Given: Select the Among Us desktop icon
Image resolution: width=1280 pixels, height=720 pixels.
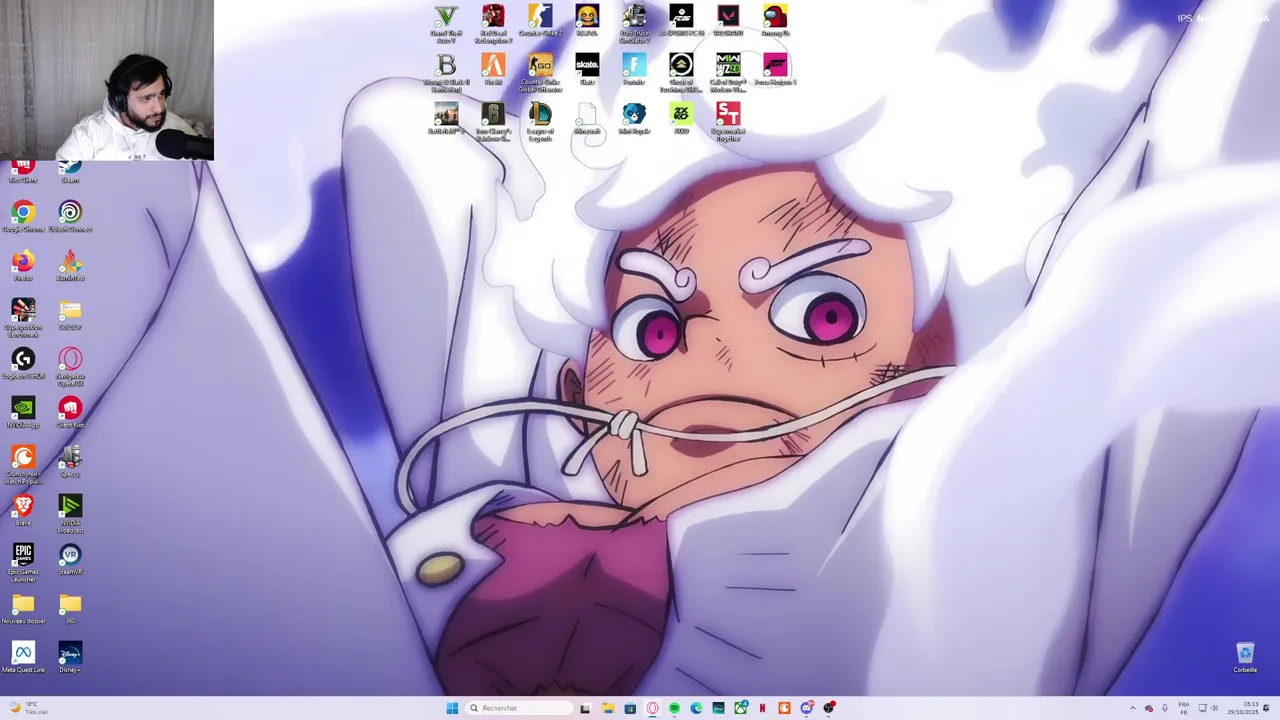Looking at the screenshot, I should 775,21.
